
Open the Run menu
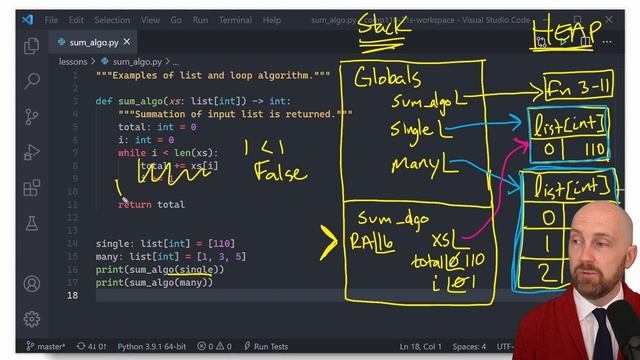click(200, 20)
